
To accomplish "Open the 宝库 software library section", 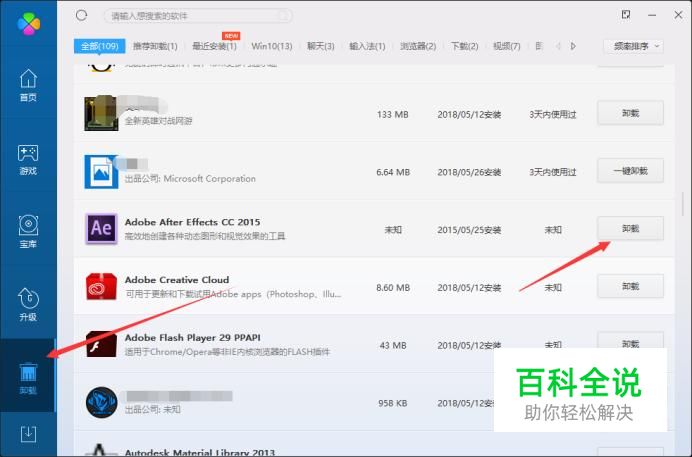I will [x=28, y=232].
